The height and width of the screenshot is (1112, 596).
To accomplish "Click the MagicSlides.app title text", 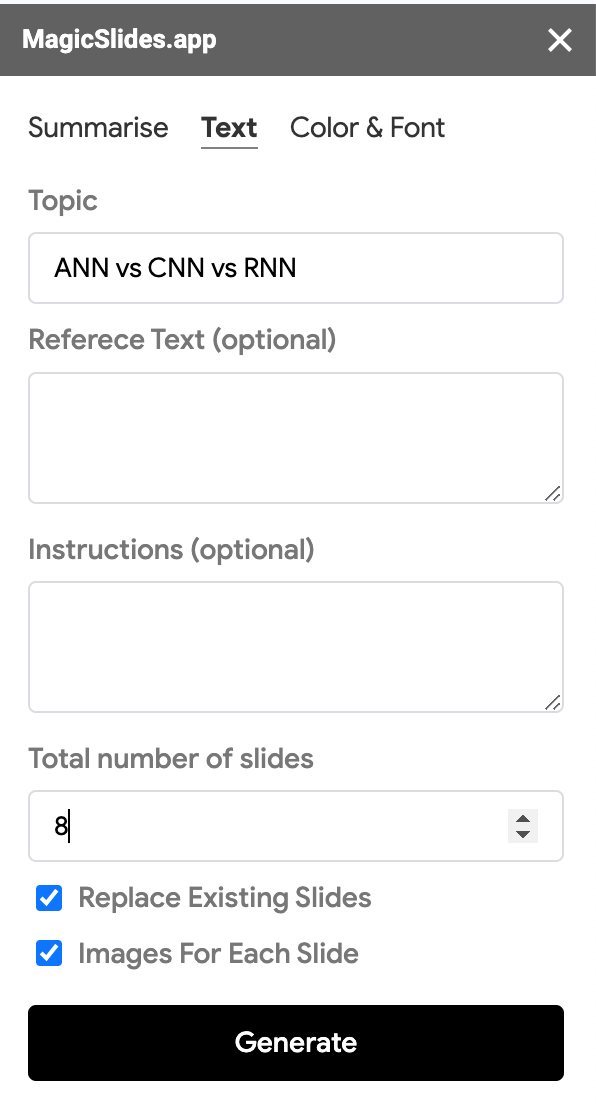I will [x=120, y=40].
